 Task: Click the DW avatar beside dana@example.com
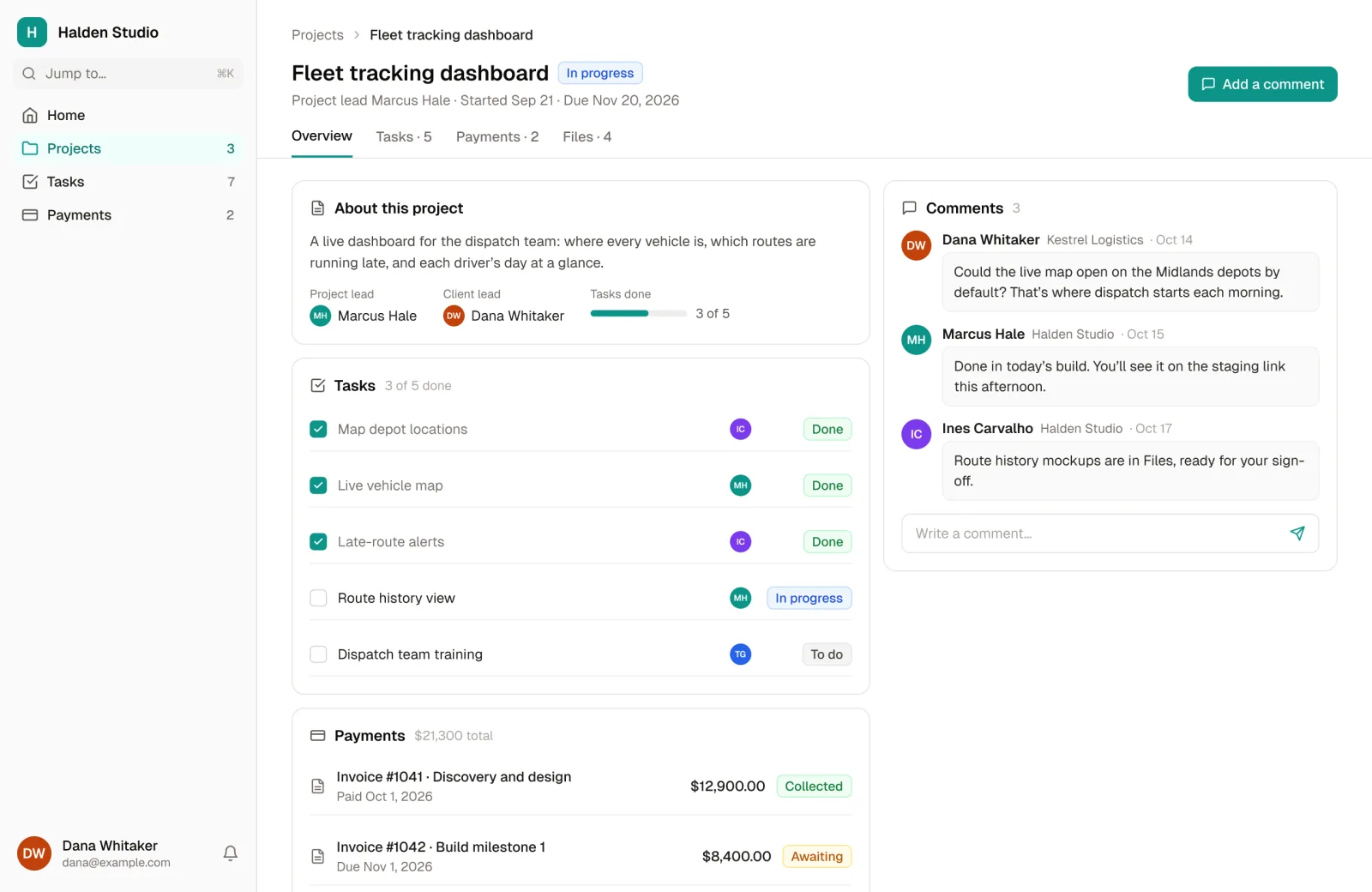click(34, 853)
